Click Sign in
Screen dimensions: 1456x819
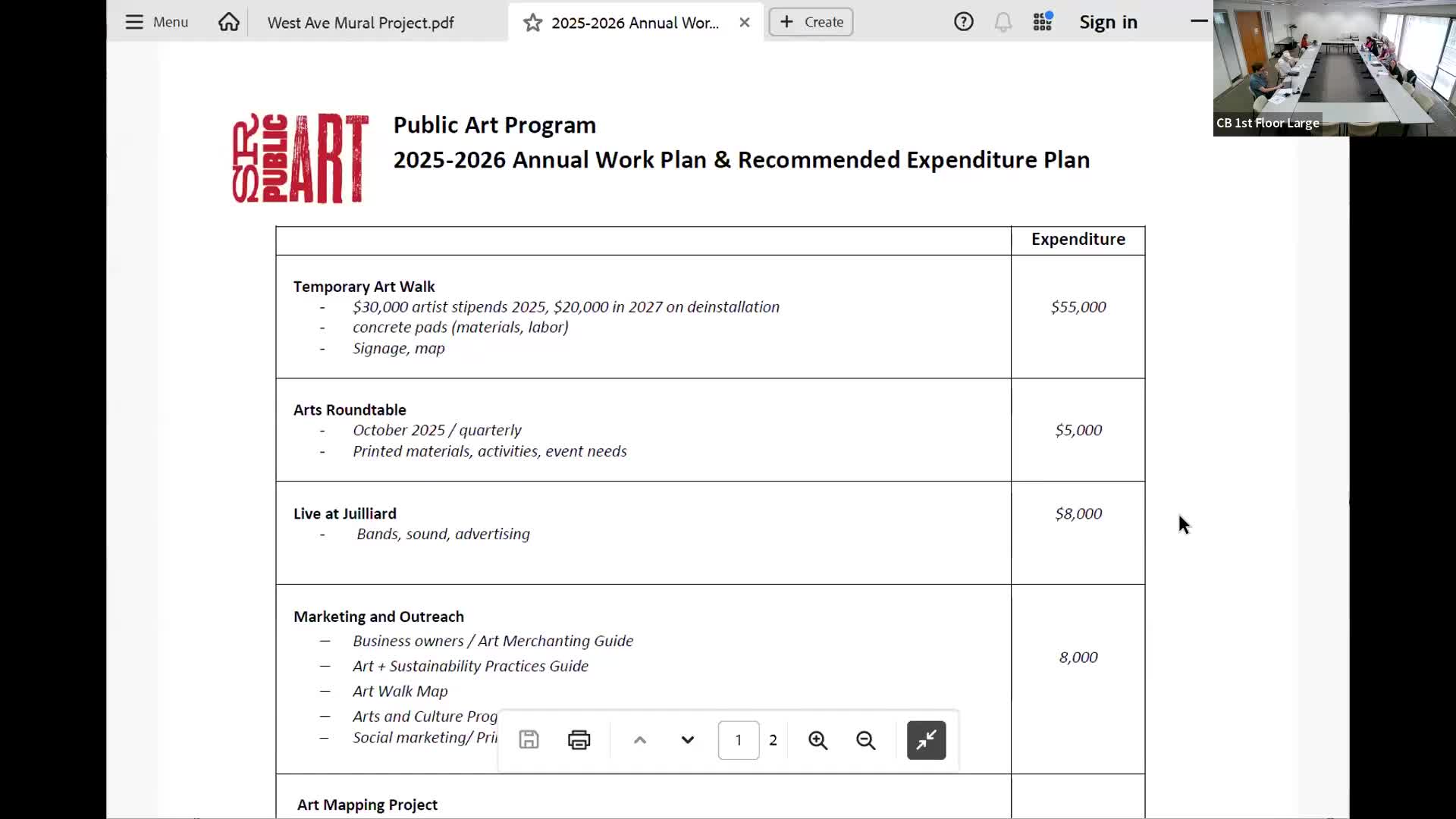1108,22
